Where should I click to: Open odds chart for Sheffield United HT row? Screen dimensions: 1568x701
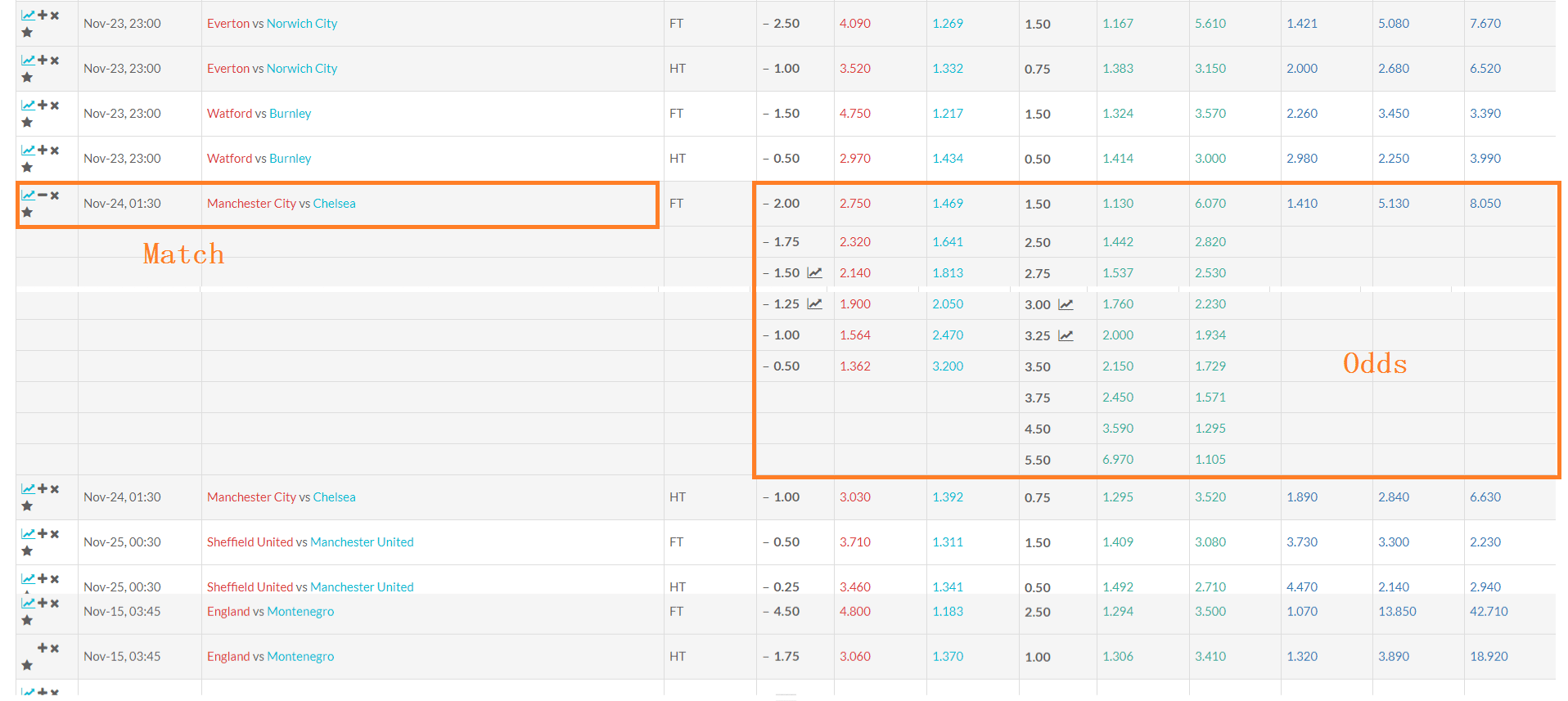(x=28, y=579)
